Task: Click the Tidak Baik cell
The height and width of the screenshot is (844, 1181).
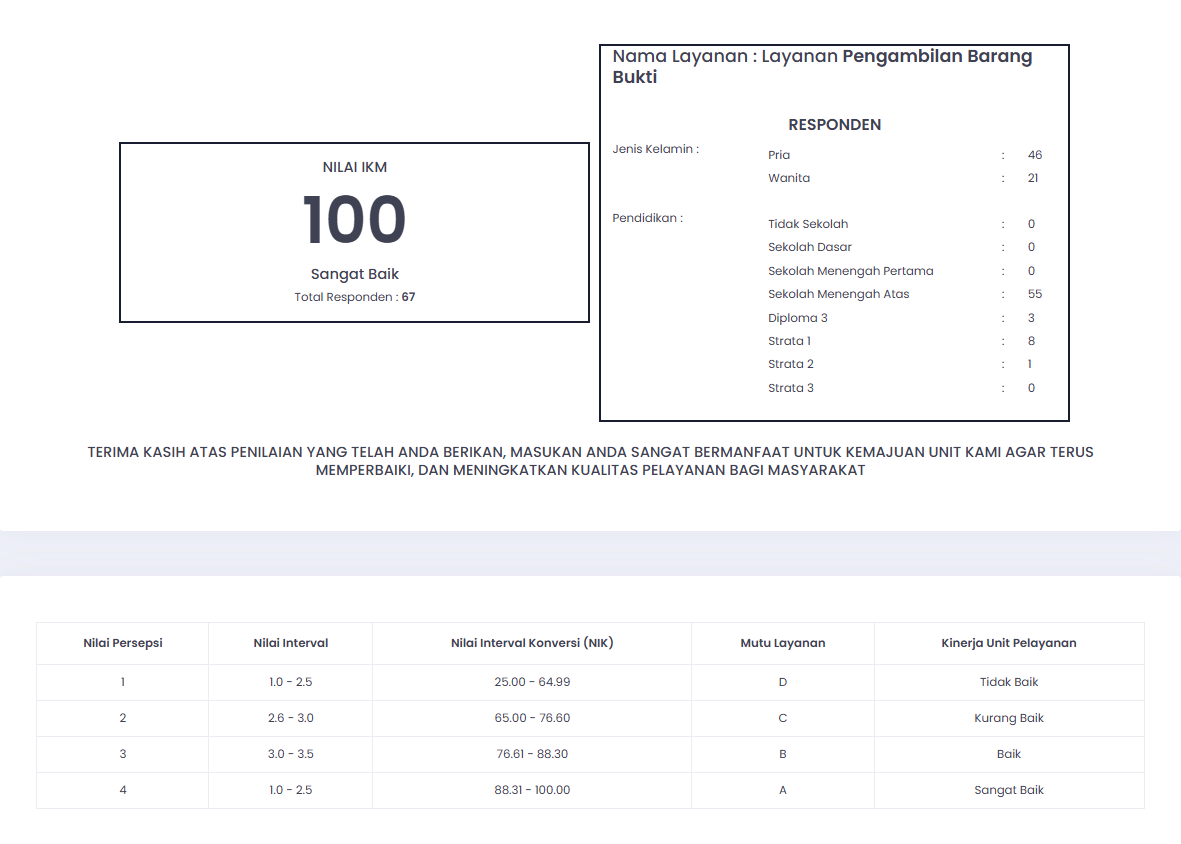Action: [x=1009, y=682]
